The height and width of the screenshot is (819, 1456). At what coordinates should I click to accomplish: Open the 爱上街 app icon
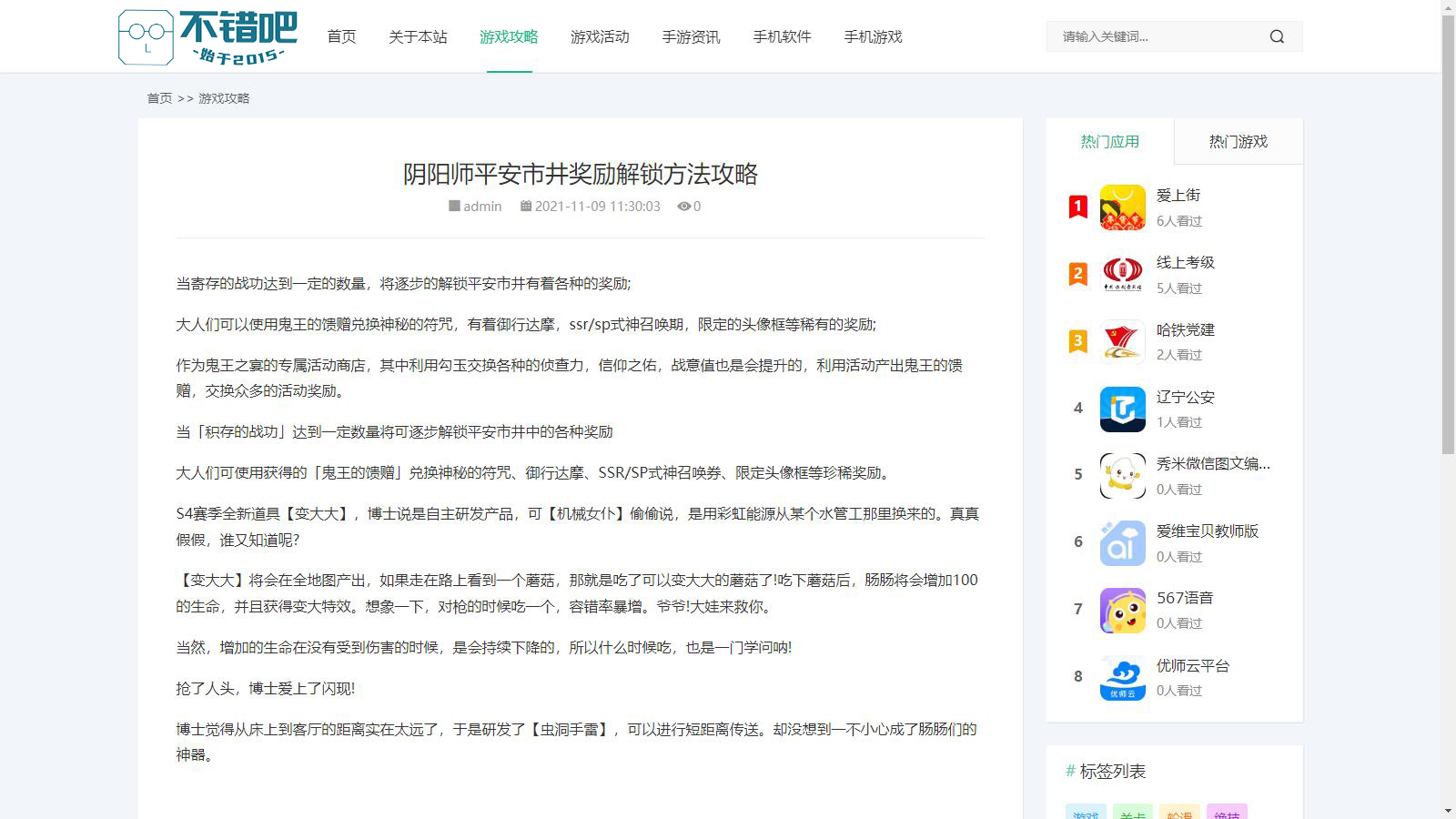1122,207
